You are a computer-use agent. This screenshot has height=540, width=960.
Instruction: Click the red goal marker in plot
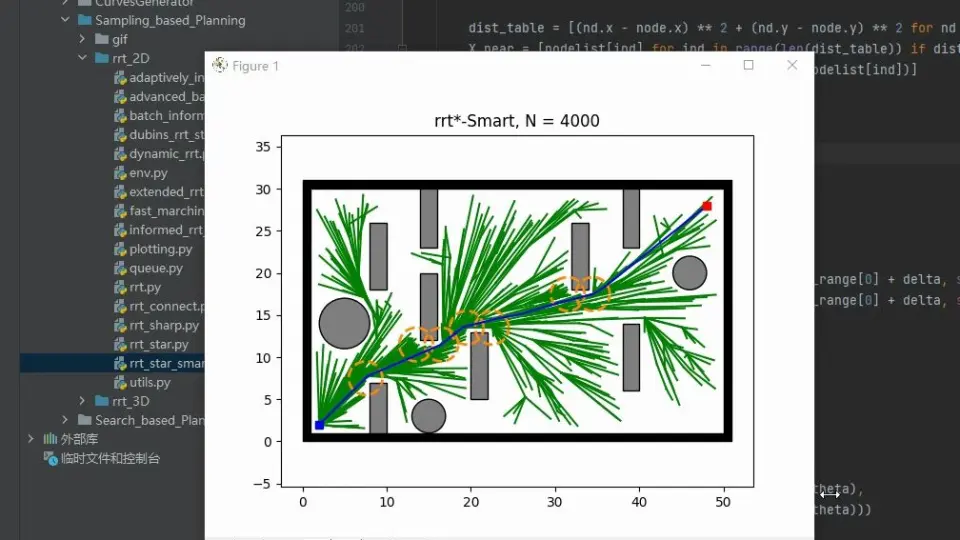[707, 206]
